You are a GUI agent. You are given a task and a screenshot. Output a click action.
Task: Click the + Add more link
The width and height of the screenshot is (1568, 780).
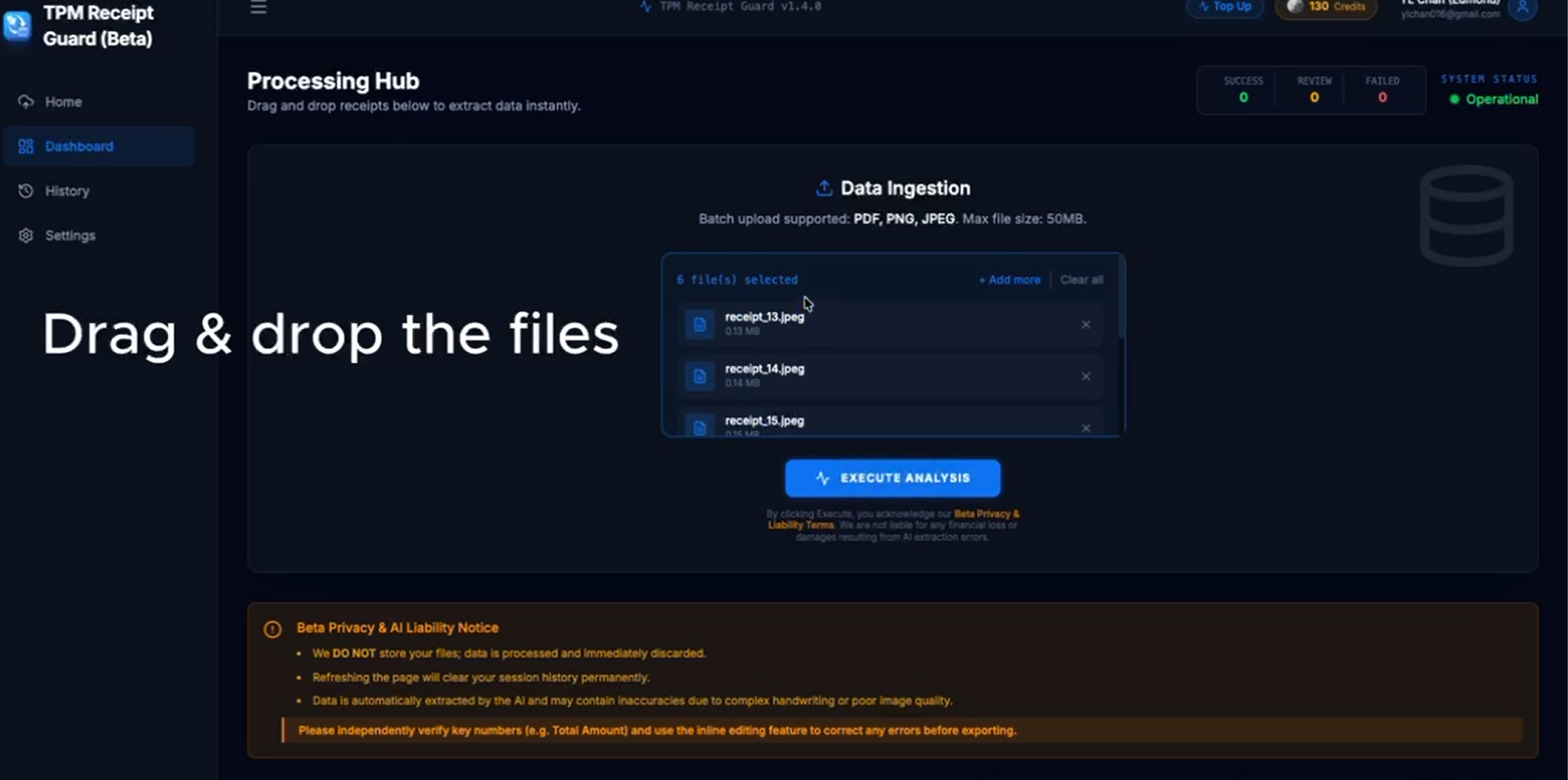point(1009,280)
